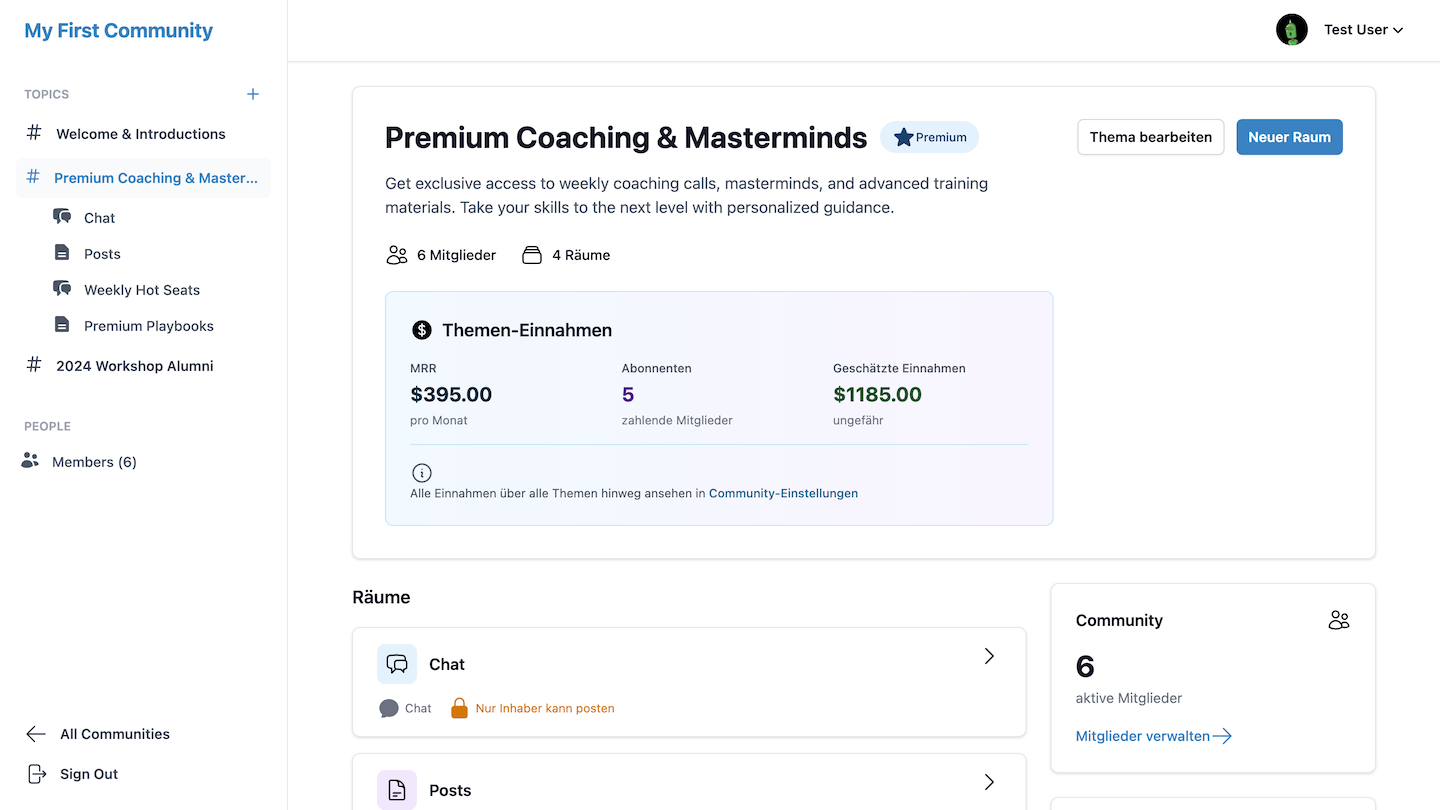Image resolution: width=1440 pixels, height=810 pixels.
Task: Expand the Posts room with its chevron
Action: pos(989,782)
